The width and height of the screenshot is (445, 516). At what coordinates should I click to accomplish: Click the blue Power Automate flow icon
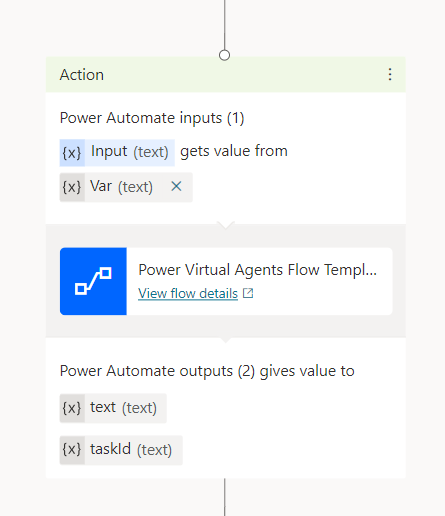[x=93, y=281]
